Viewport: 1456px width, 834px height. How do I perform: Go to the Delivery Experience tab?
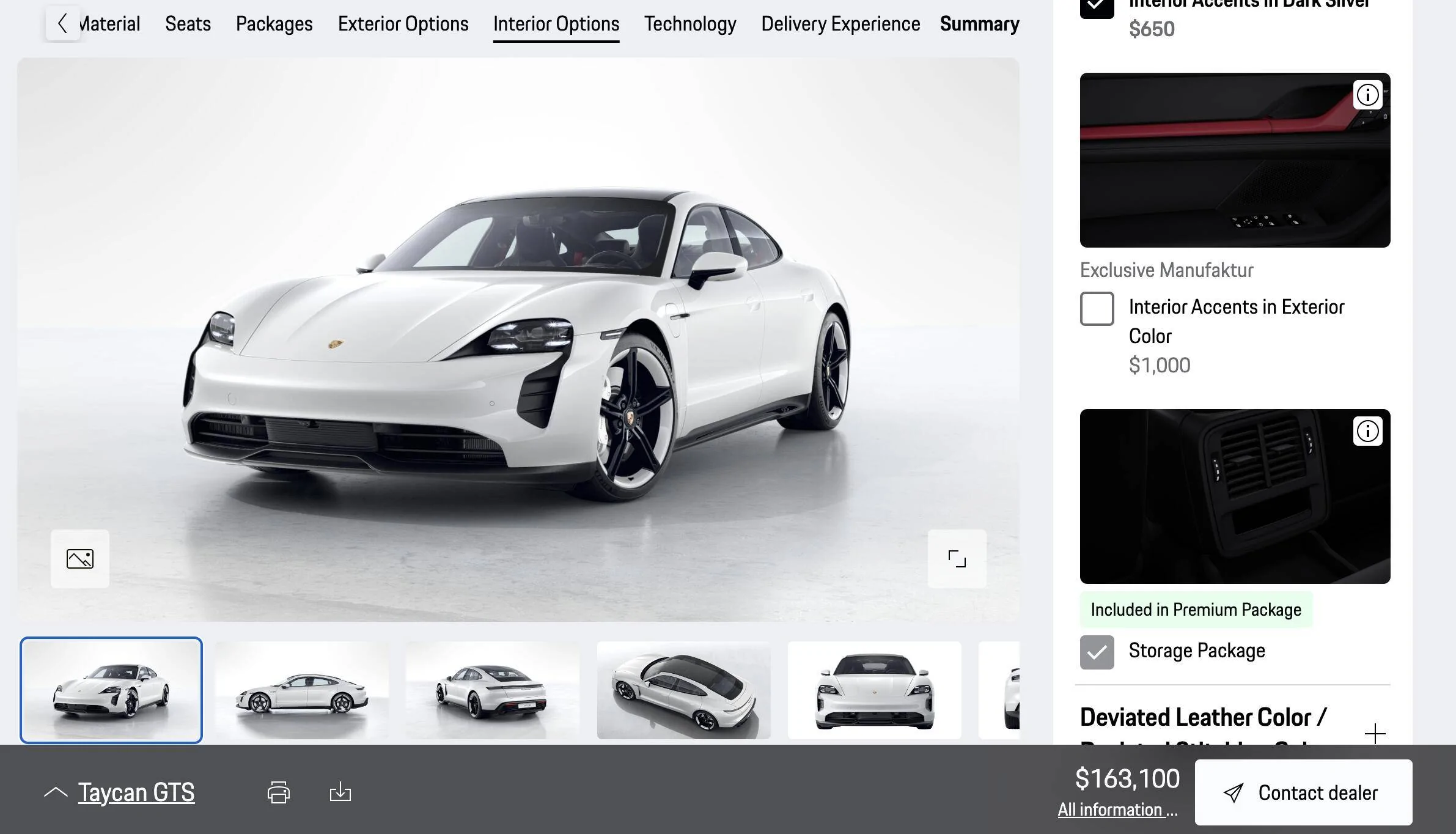(840, 24)
